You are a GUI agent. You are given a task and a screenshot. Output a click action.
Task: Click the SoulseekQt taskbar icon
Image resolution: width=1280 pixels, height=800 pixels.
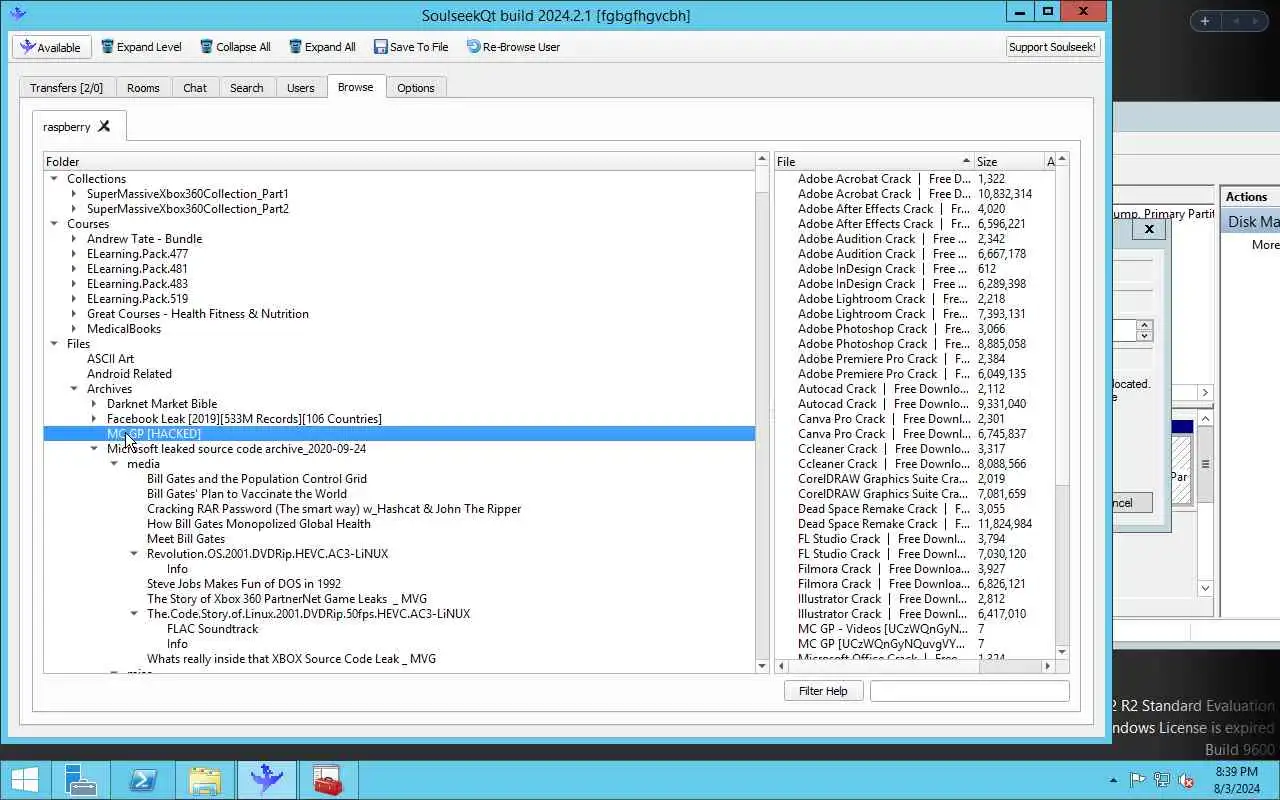267,780
